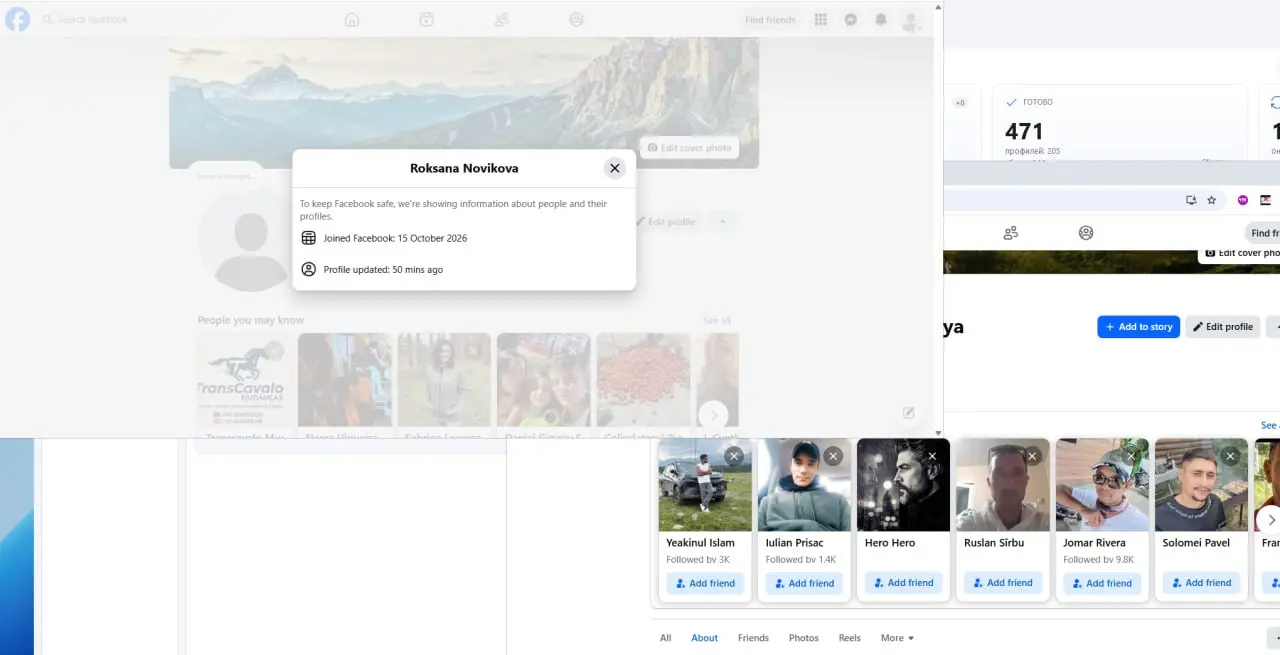This screenshot has width=1280, height=655.
Task: Go to the Photos tab
Action: point(803,638)
